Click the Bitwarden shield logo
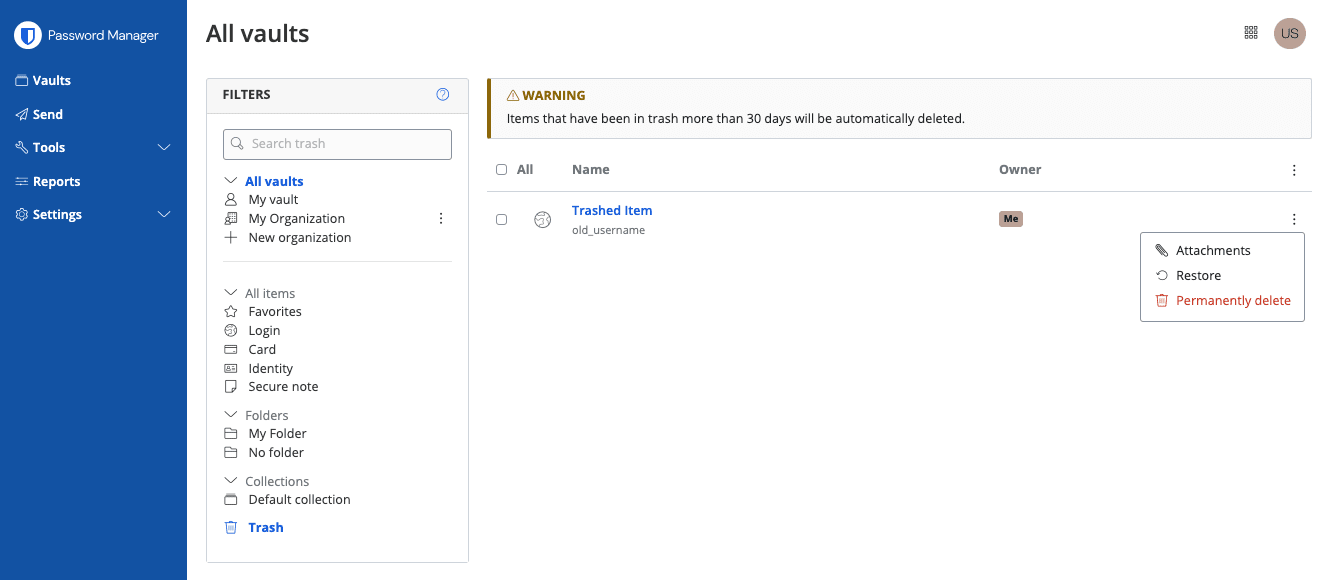 [28, 35]
